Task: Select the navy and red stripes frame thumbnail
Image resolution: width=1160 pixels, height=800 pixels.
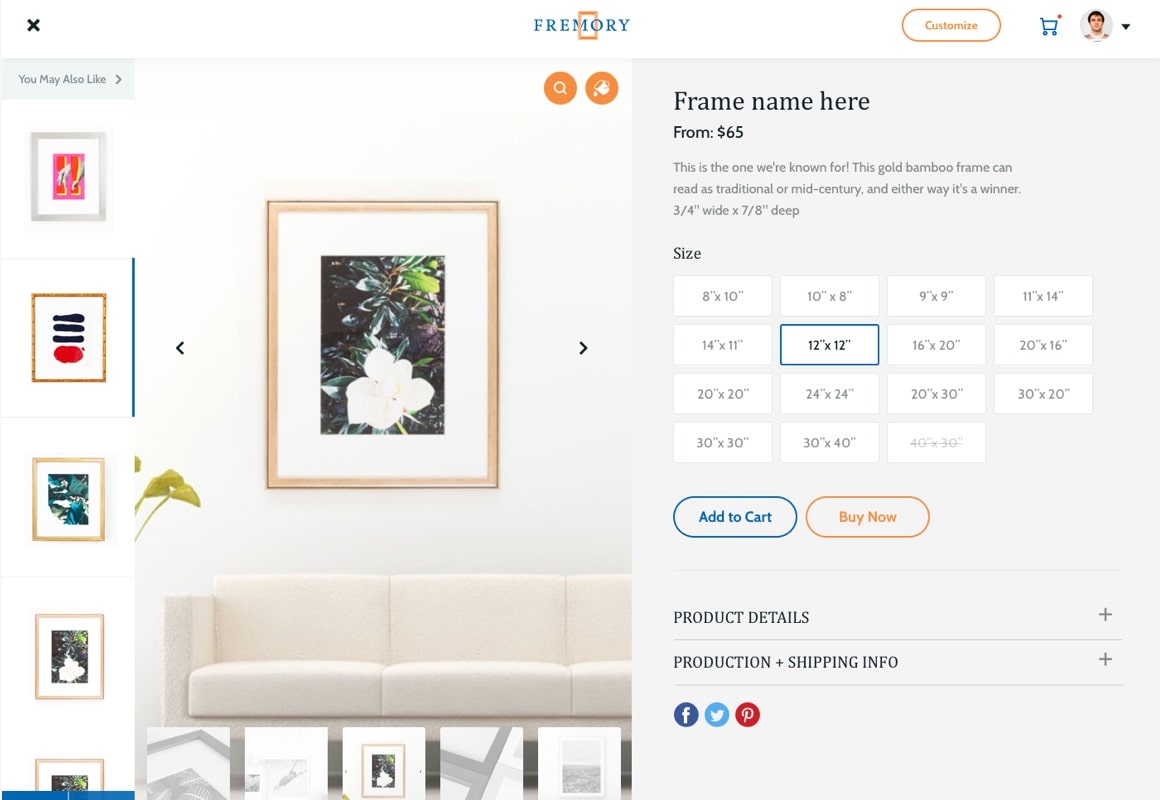Action: tap(68, 337)
